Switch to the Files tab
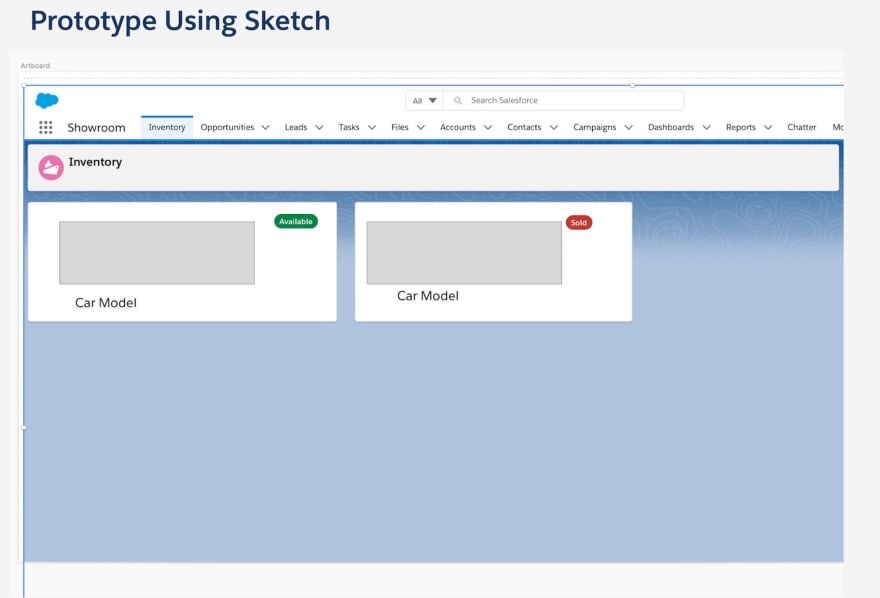The image size is (880, 598). pos(400,127)
